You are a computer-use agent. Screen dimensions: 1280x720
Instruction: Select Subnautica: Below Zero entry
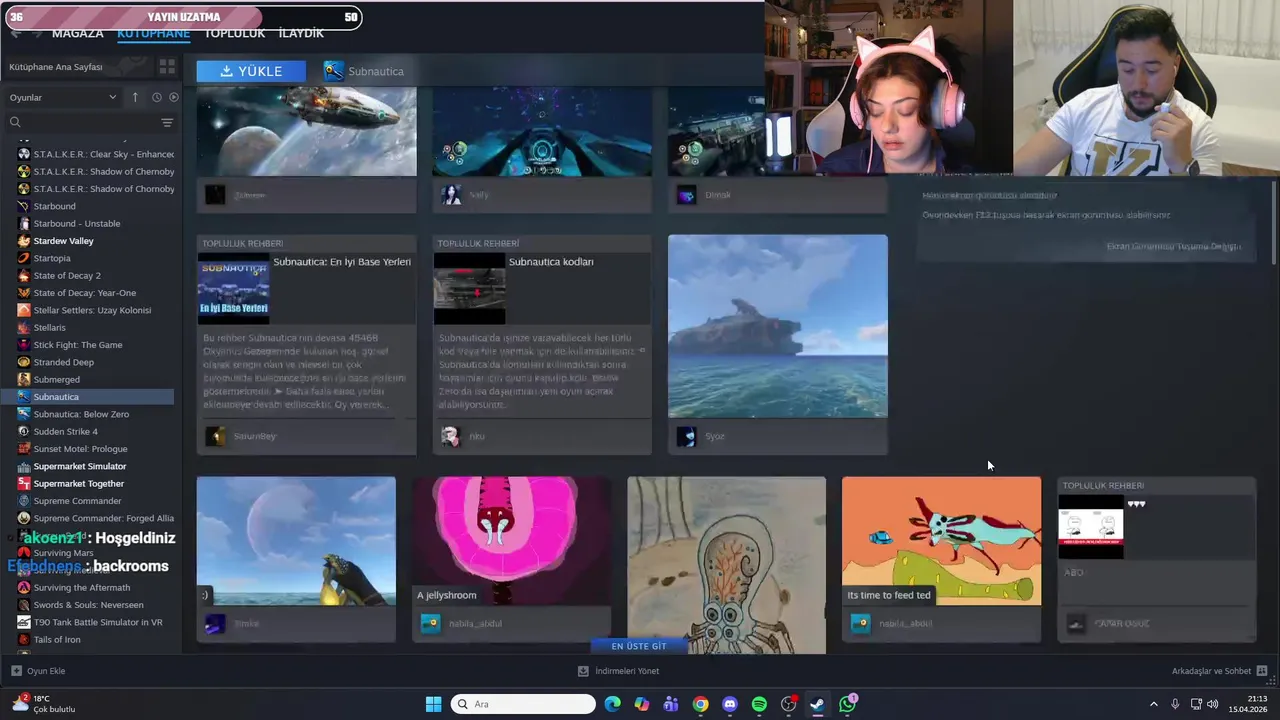point(81,414)
